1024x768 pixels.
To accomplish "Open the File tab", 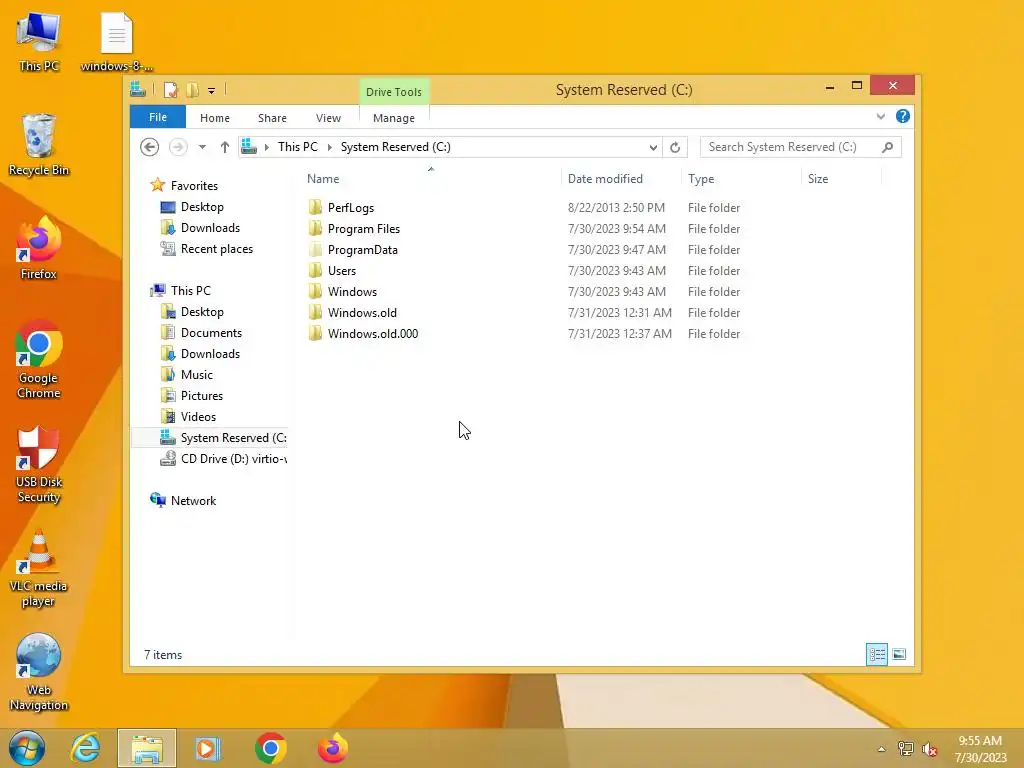I will click(x=158, y=117).
